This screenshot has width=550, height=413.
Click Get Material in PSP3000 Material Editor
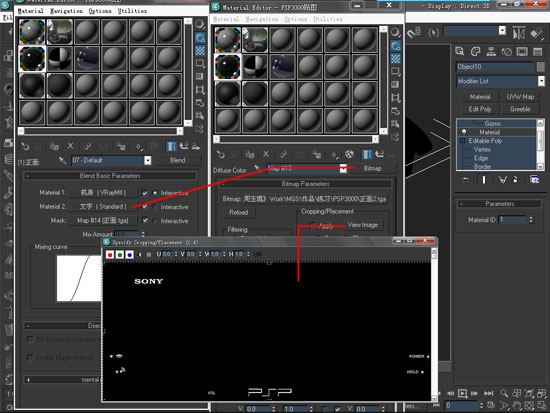pyautogui.click(x=220, y=154)
